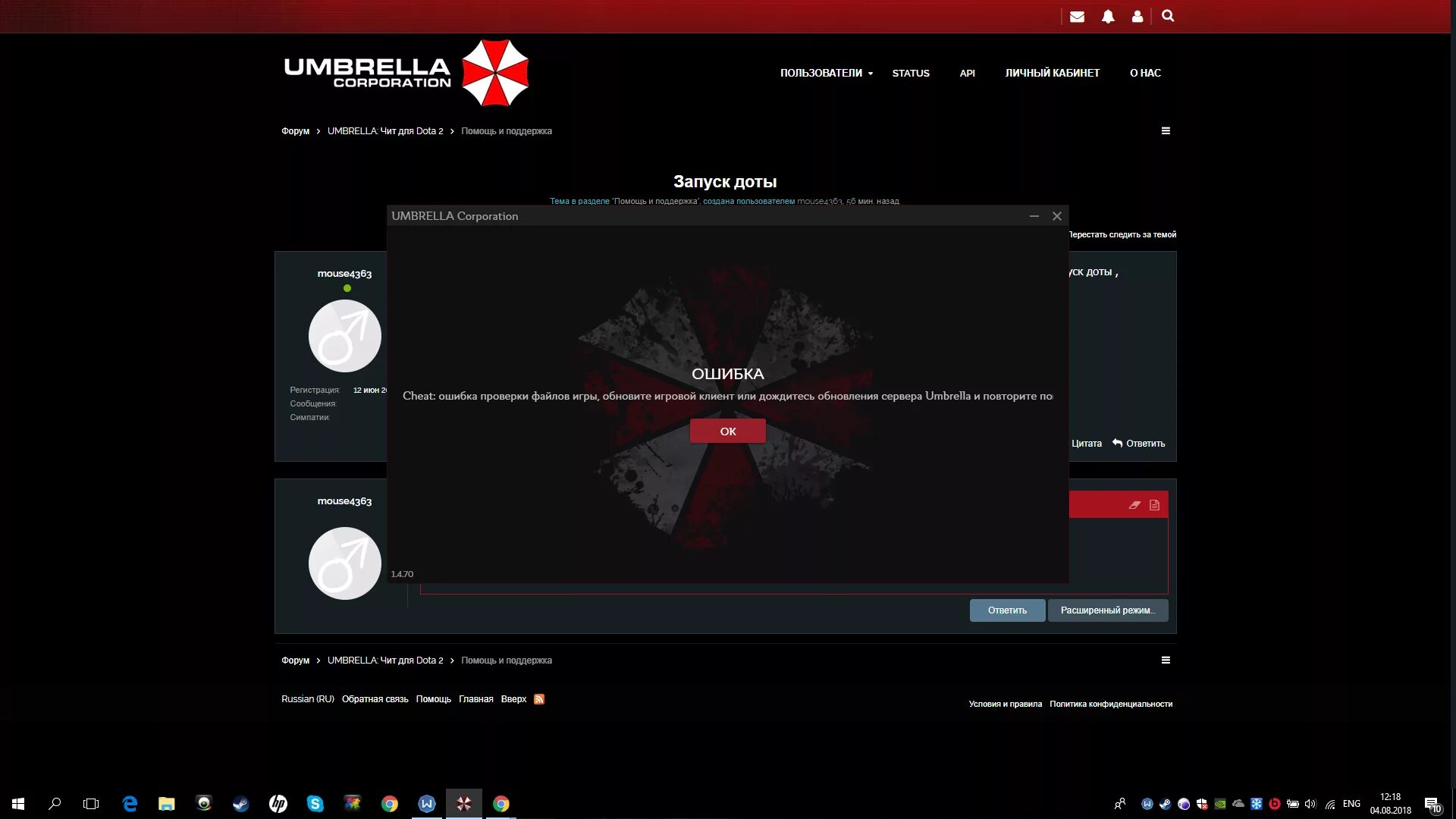Expand Расширенный режим expander button
1456x819 pixels.
point(1108,610)
